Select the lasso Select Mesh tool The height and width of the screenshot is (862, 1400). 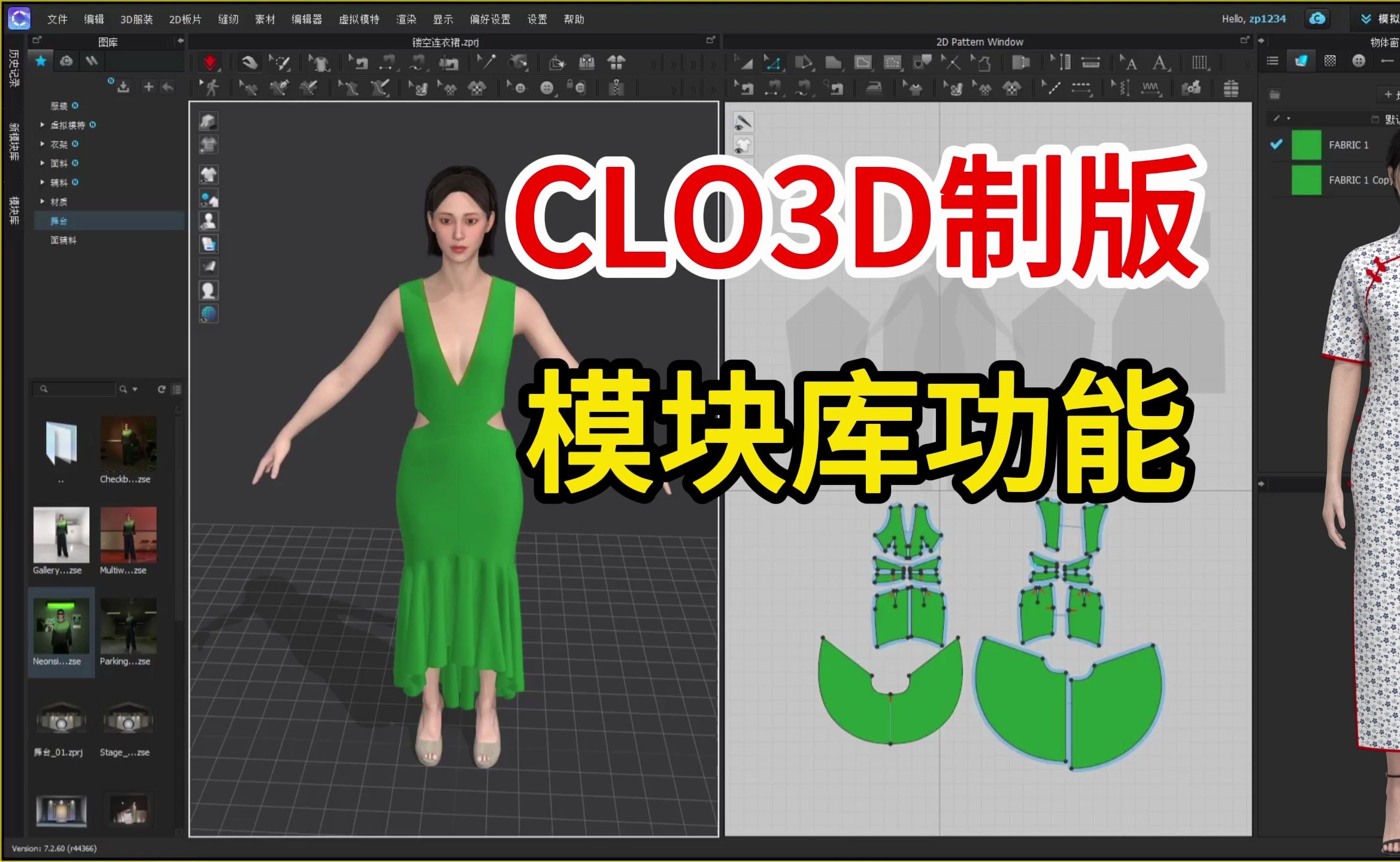click(279, 63)
